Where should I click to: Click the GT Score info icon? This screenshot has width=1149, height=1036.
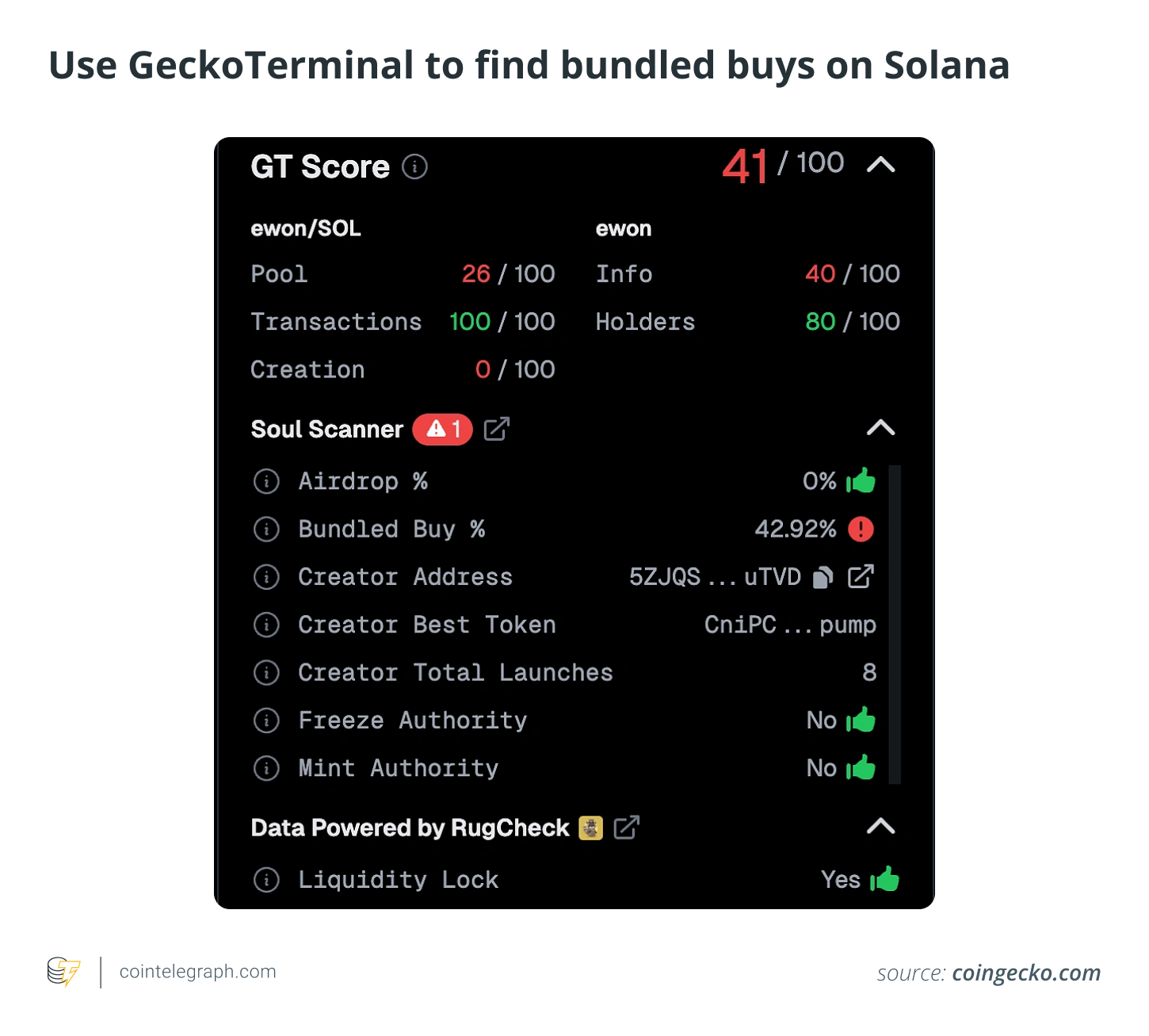pyautogui.click(x=414, y=166)
